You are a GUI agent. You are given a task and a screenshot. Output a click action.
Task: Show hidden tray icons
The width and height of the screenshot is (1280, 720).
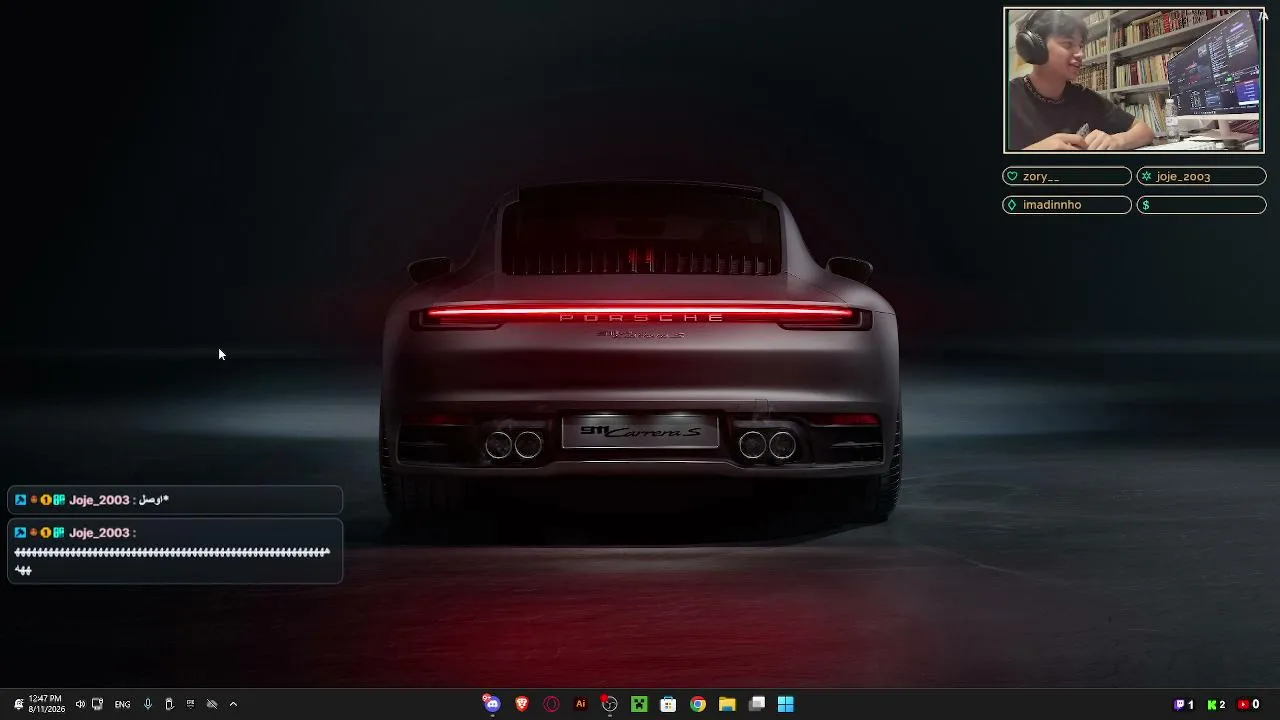233,704
